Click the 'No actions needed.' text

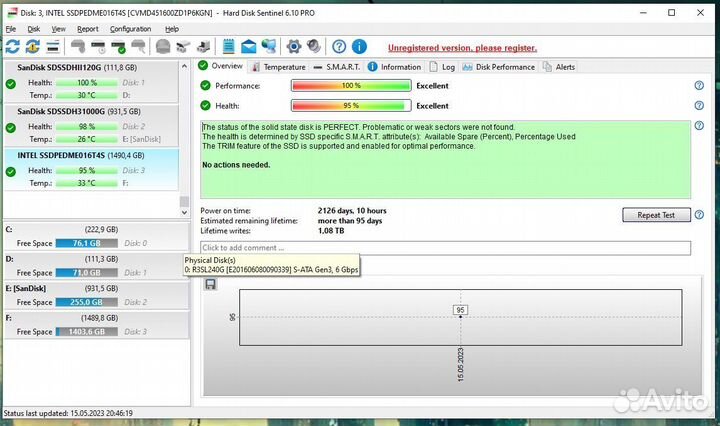pos(236,165)
